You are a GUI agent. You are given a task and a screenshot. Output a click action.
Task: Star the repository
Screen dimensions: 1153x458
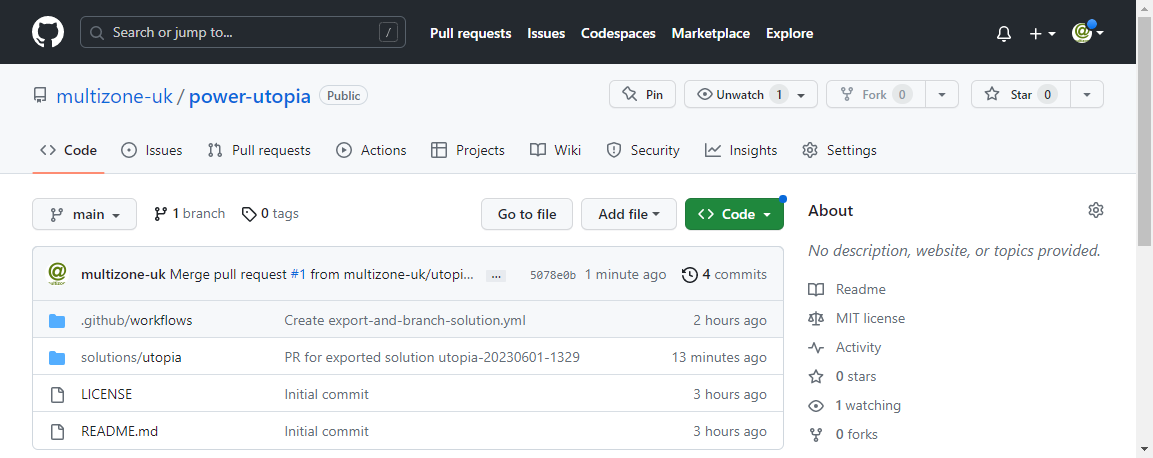[1021, 94]
